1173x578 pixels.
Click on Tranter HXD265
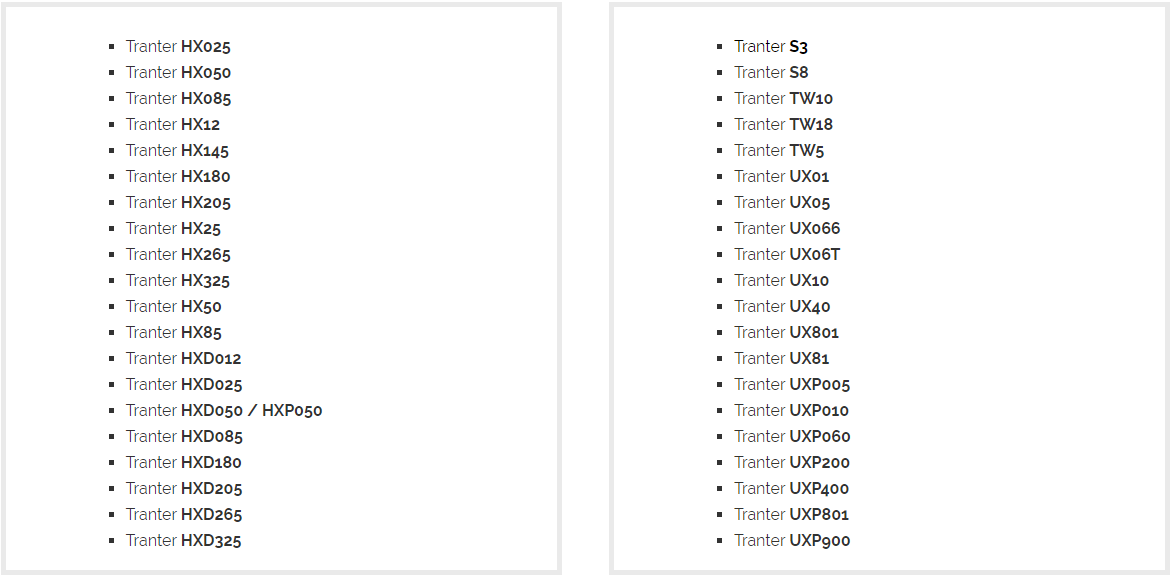coord(184,514)
